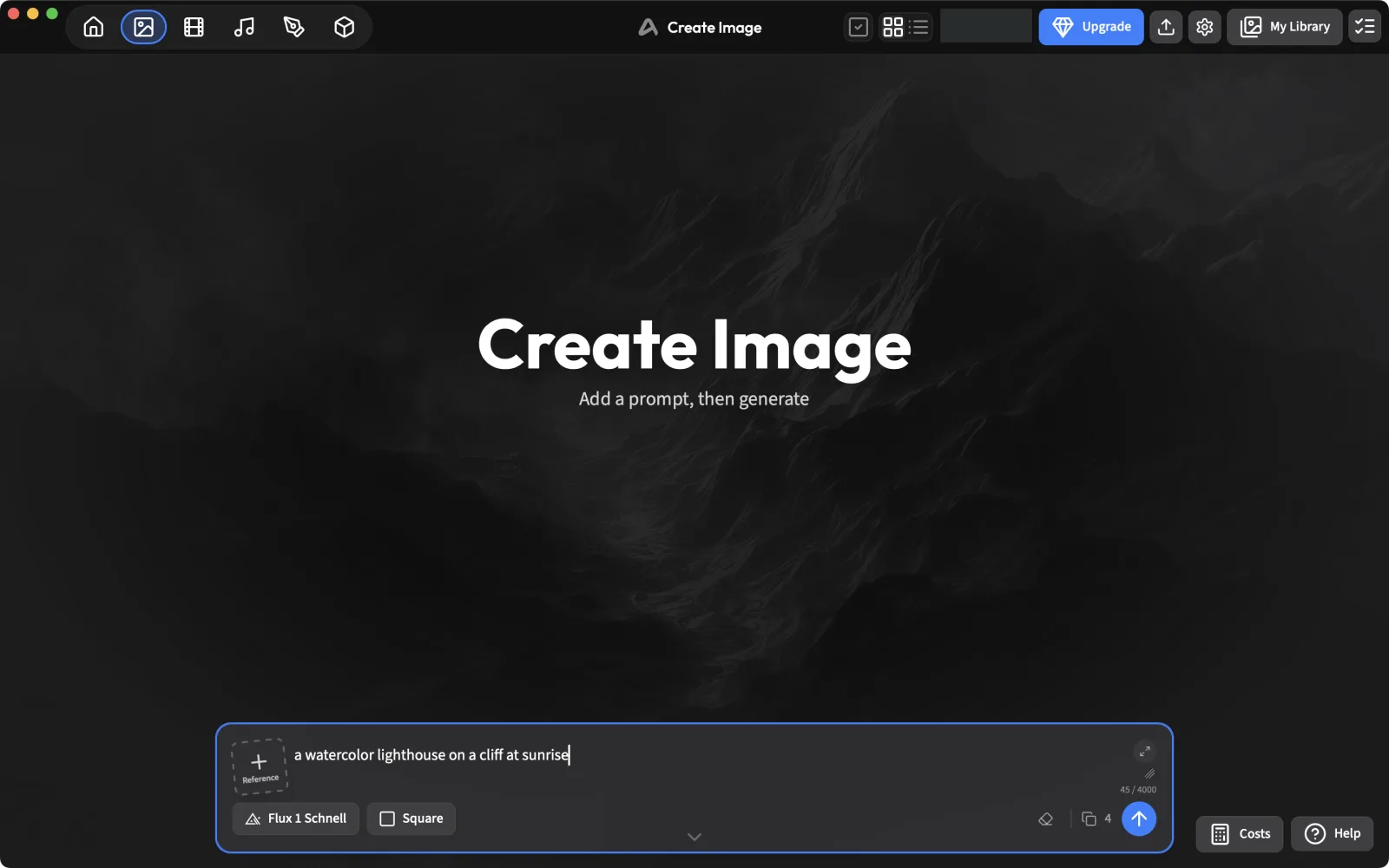This screenshot has width=1389, height=868.
Task: Click the empty search field in toolbar
Action: [x=986, y=26]
